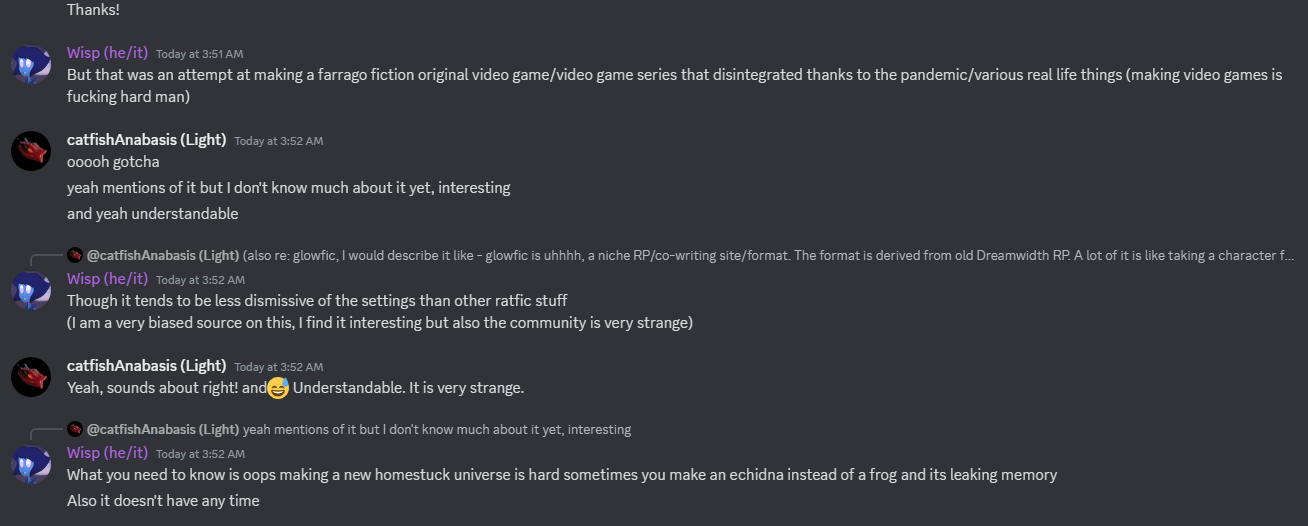Click the small reply avatar before "yeah mentions of it" preview

pos(75,430)
